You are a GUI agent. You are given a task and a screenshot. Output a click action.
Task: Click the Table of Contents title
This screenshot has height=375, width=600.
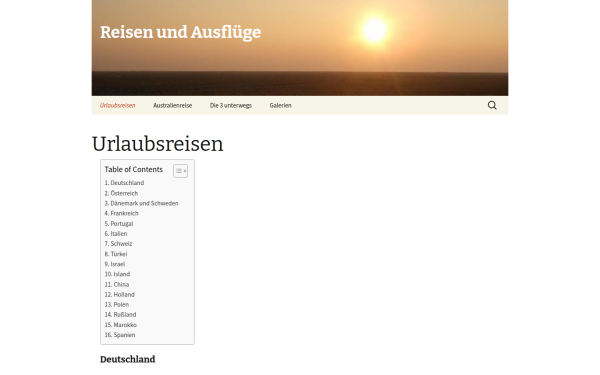(134, 170)
